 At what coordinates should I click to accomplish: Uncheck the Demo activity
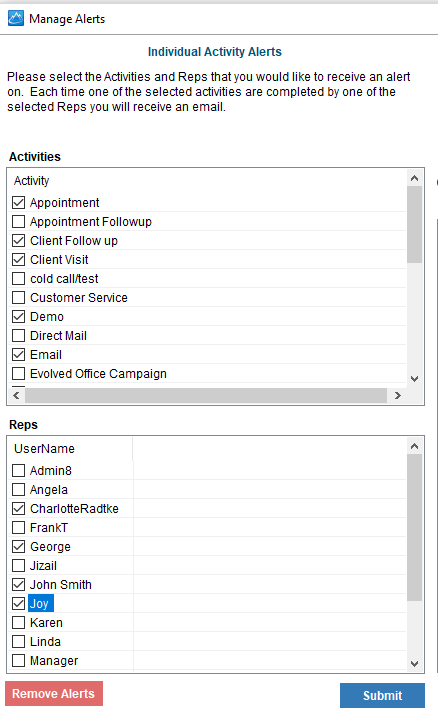[19, 316]
